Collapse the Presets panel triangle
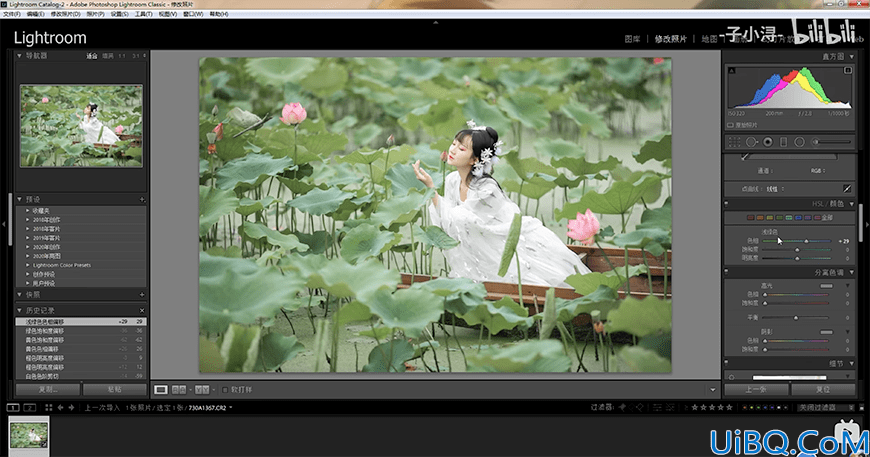 click(19, 199)
